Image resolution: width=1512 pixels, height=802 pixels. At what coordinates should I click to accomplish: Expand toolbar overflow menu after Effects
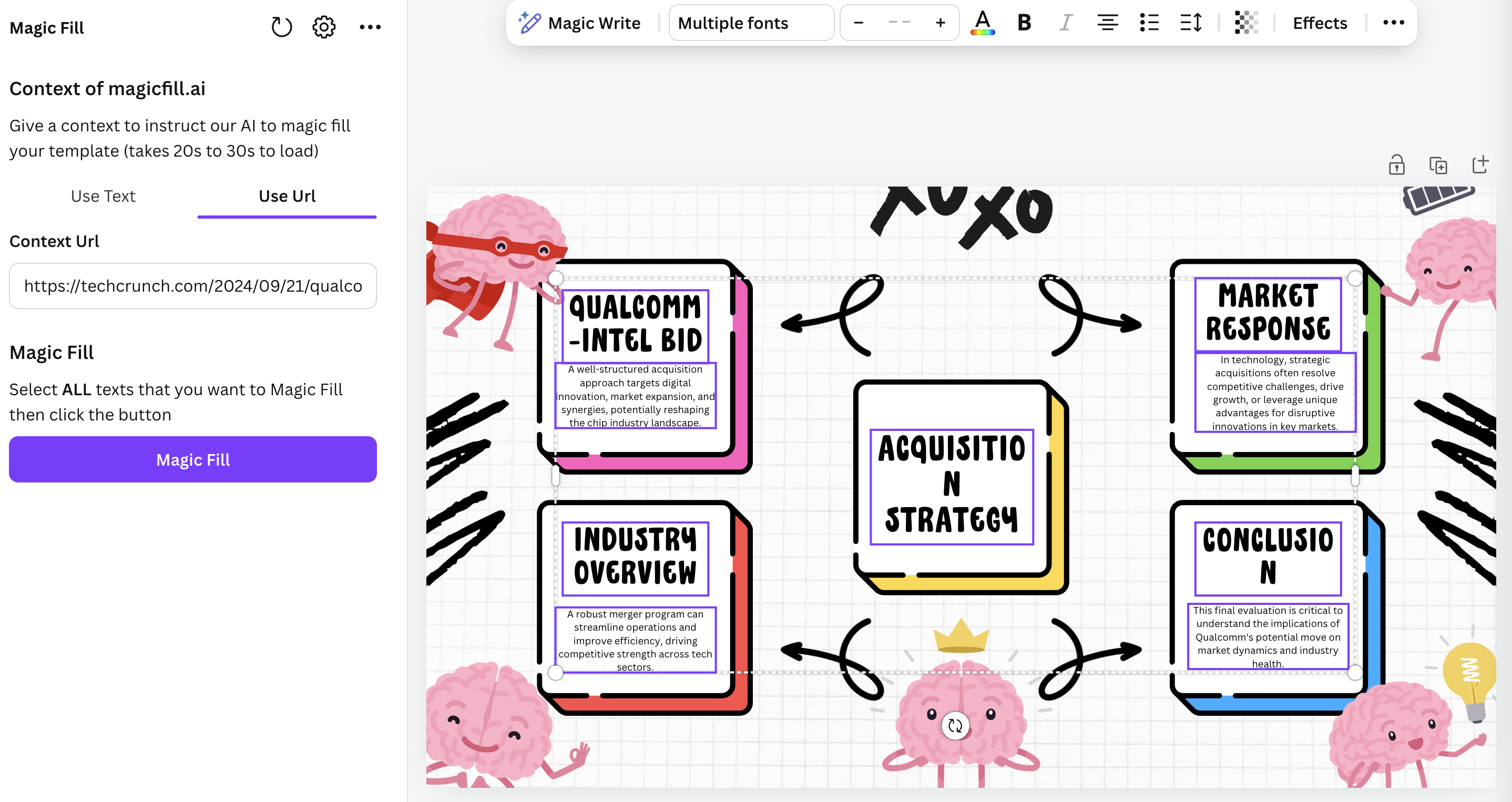(1393, 23)
